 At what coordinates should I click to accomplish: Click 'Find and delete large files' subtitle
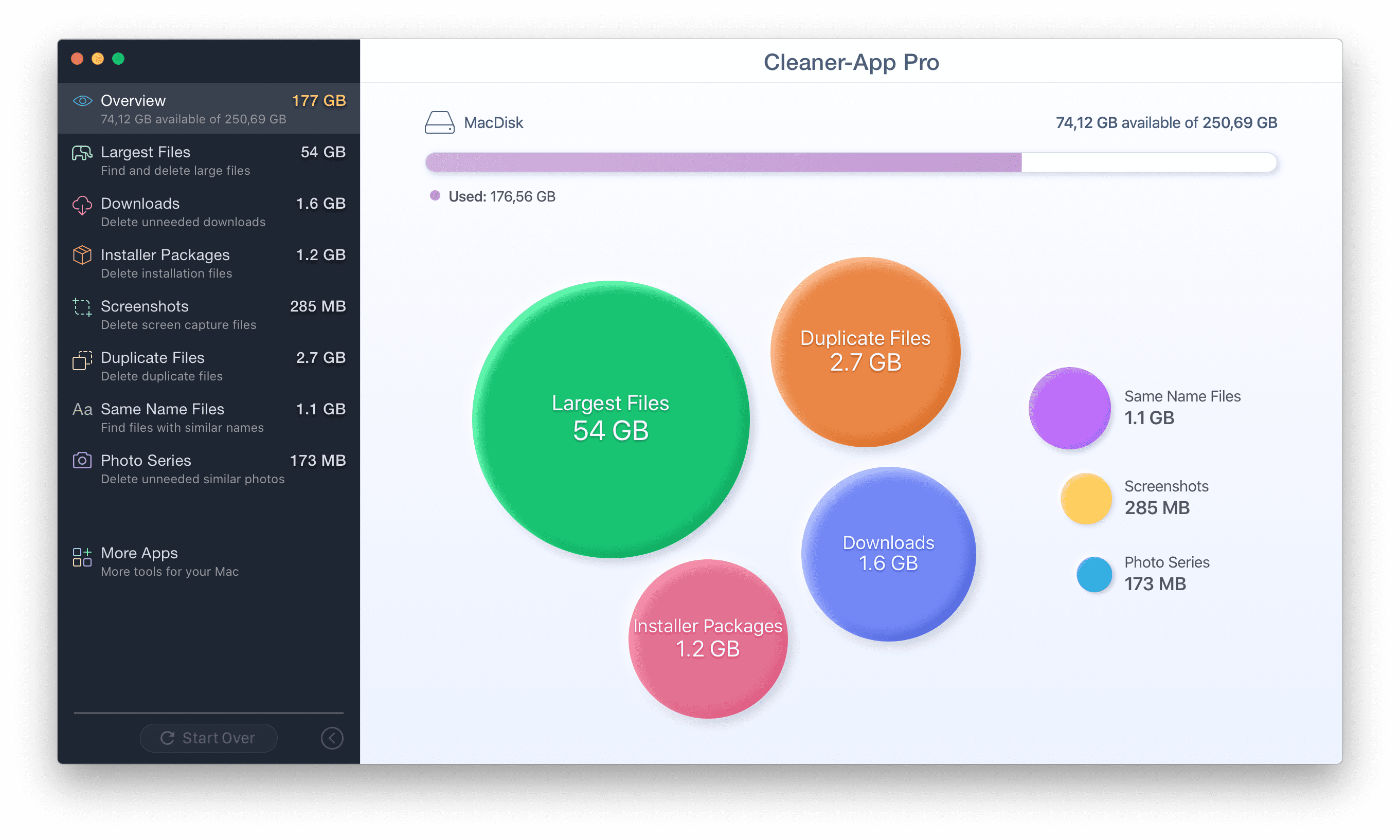coord(175,170)
